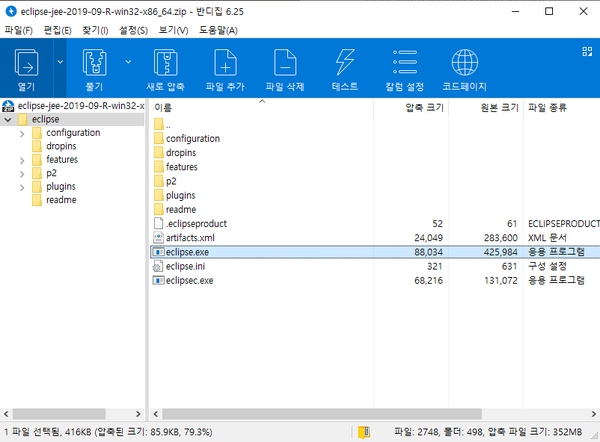
Task: Open dropdown arrow next to 열기
Action: pos(60,61)
